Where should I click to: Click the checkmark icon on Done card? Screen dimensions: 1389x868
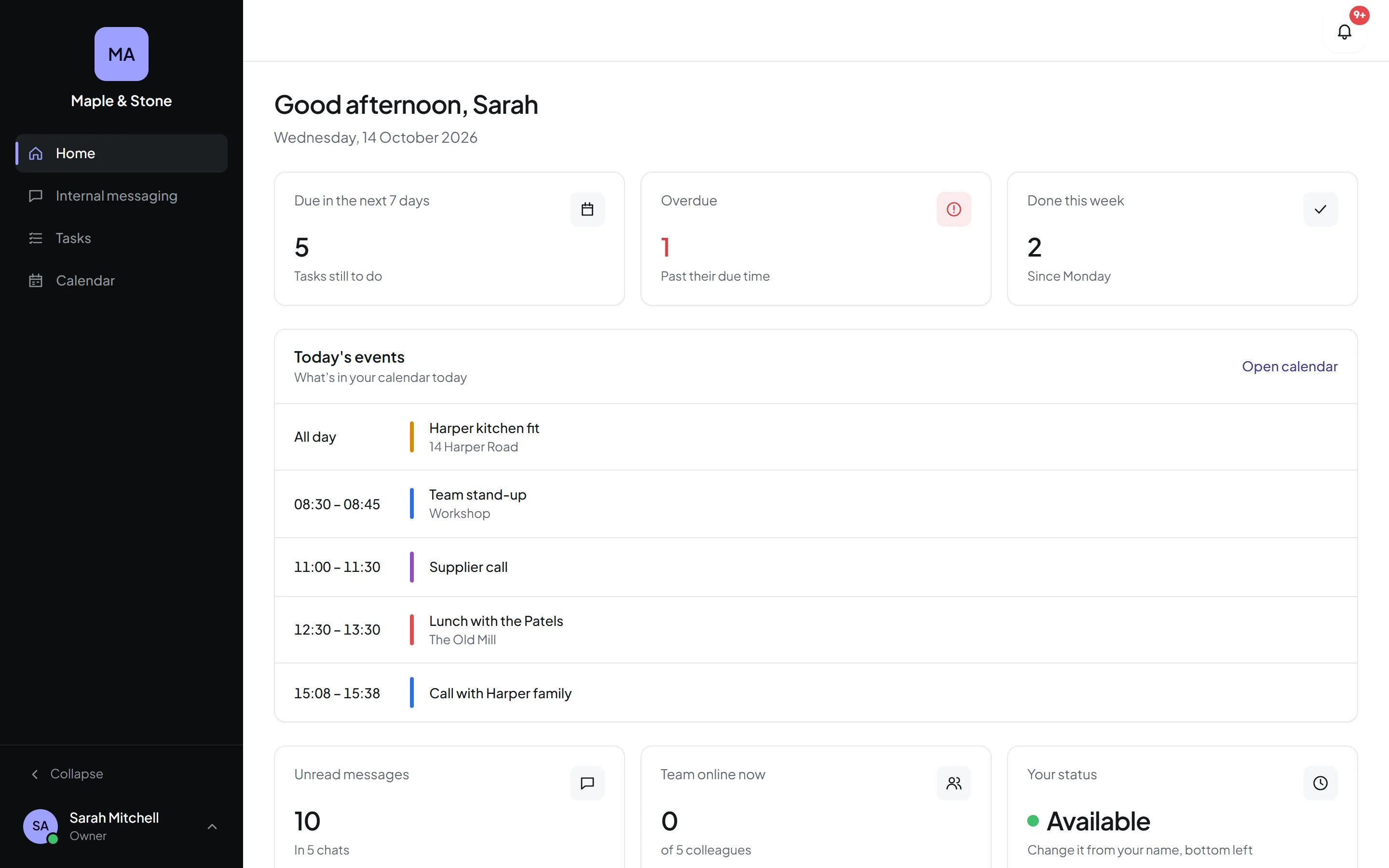point(1320,209)
